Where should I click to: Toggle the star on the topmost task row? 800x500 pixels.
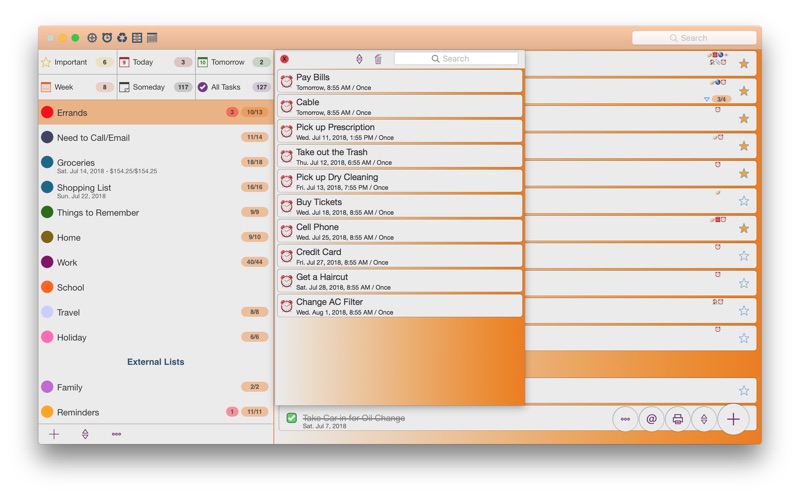coord(744,64)
